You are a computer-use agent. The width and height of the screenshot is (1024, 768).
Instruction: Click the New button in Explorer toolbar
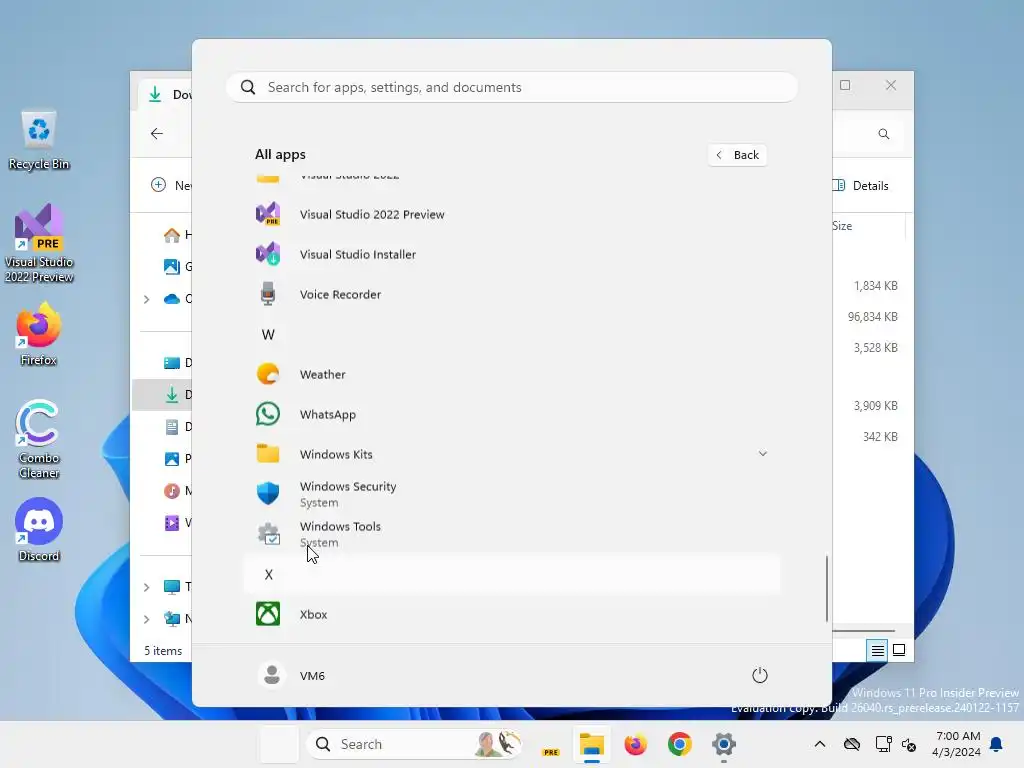(171, 185)
